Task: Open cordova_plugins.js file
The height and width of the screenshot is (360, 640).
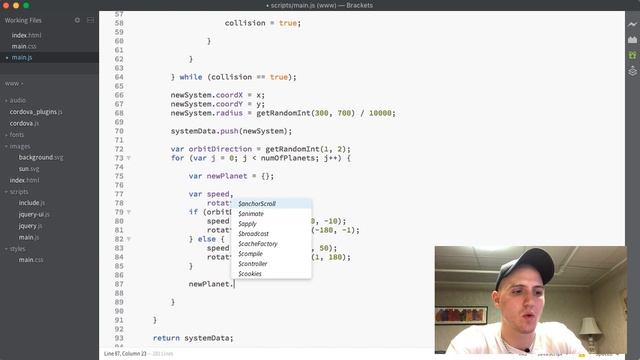Action: point(36,111)
